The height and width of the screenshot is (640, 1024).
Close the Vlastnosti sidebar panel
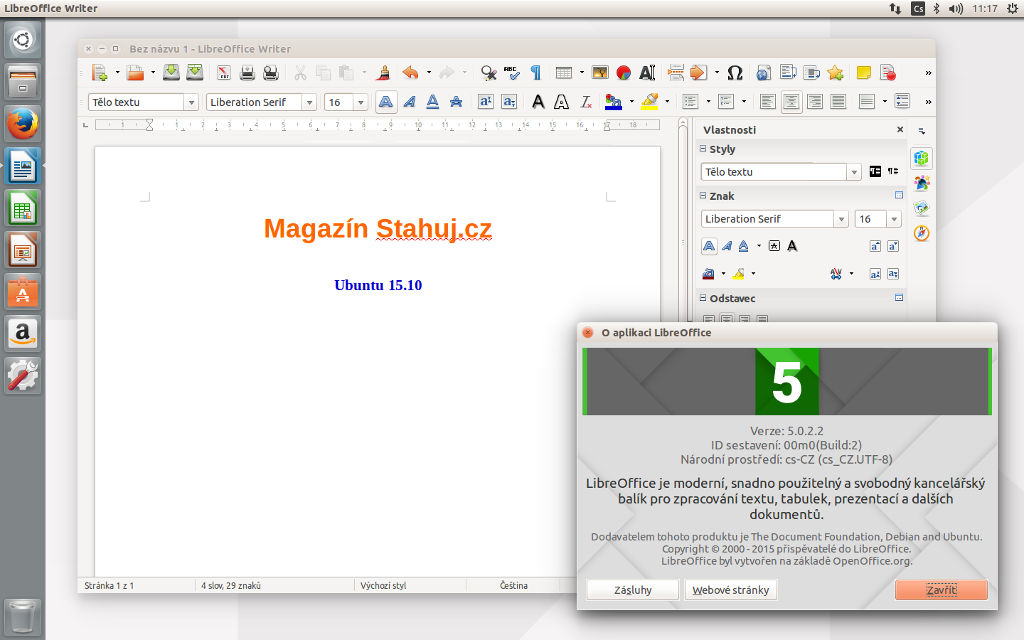900,129
